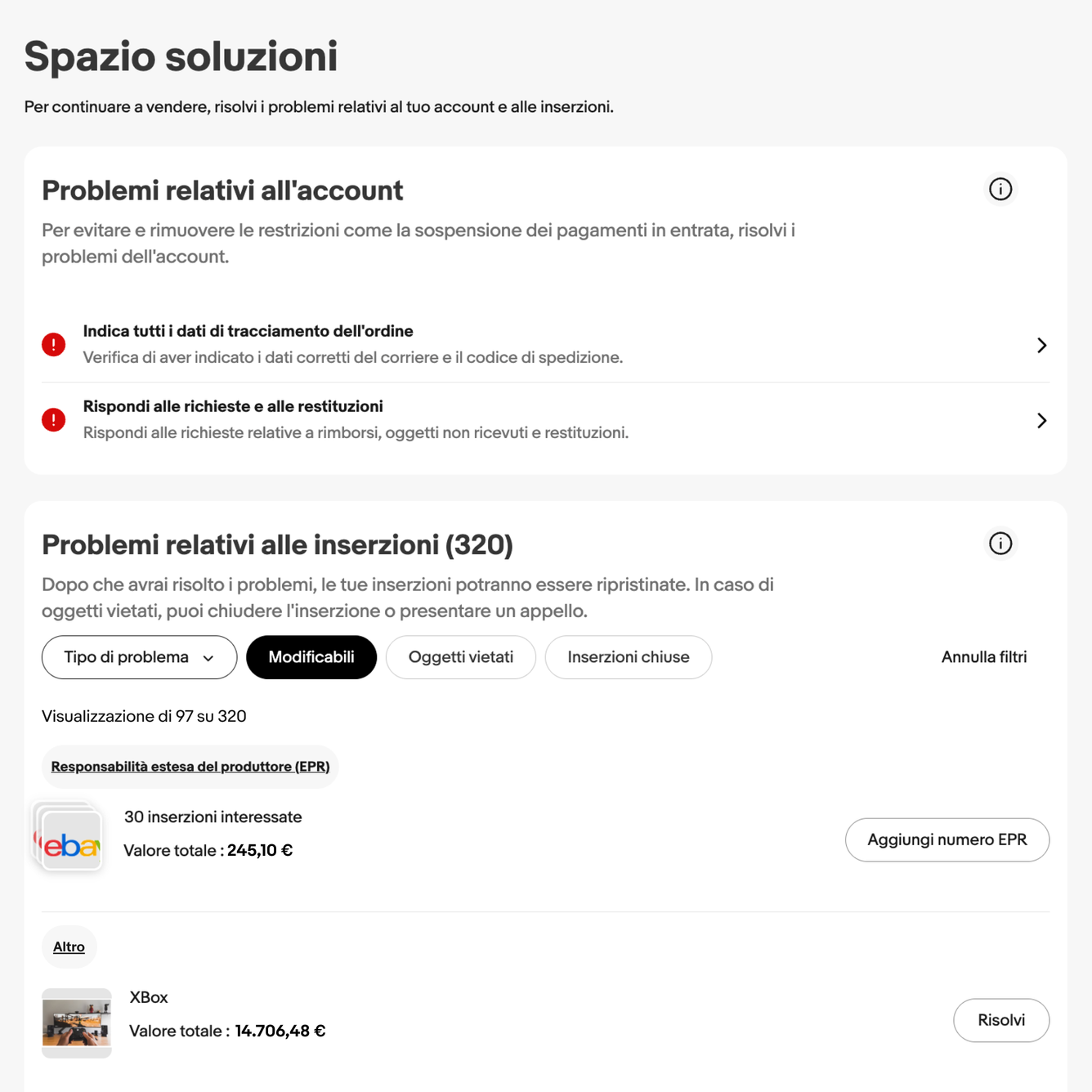Click the stacked eBay logo listings thumbnail

coord(68,836)
